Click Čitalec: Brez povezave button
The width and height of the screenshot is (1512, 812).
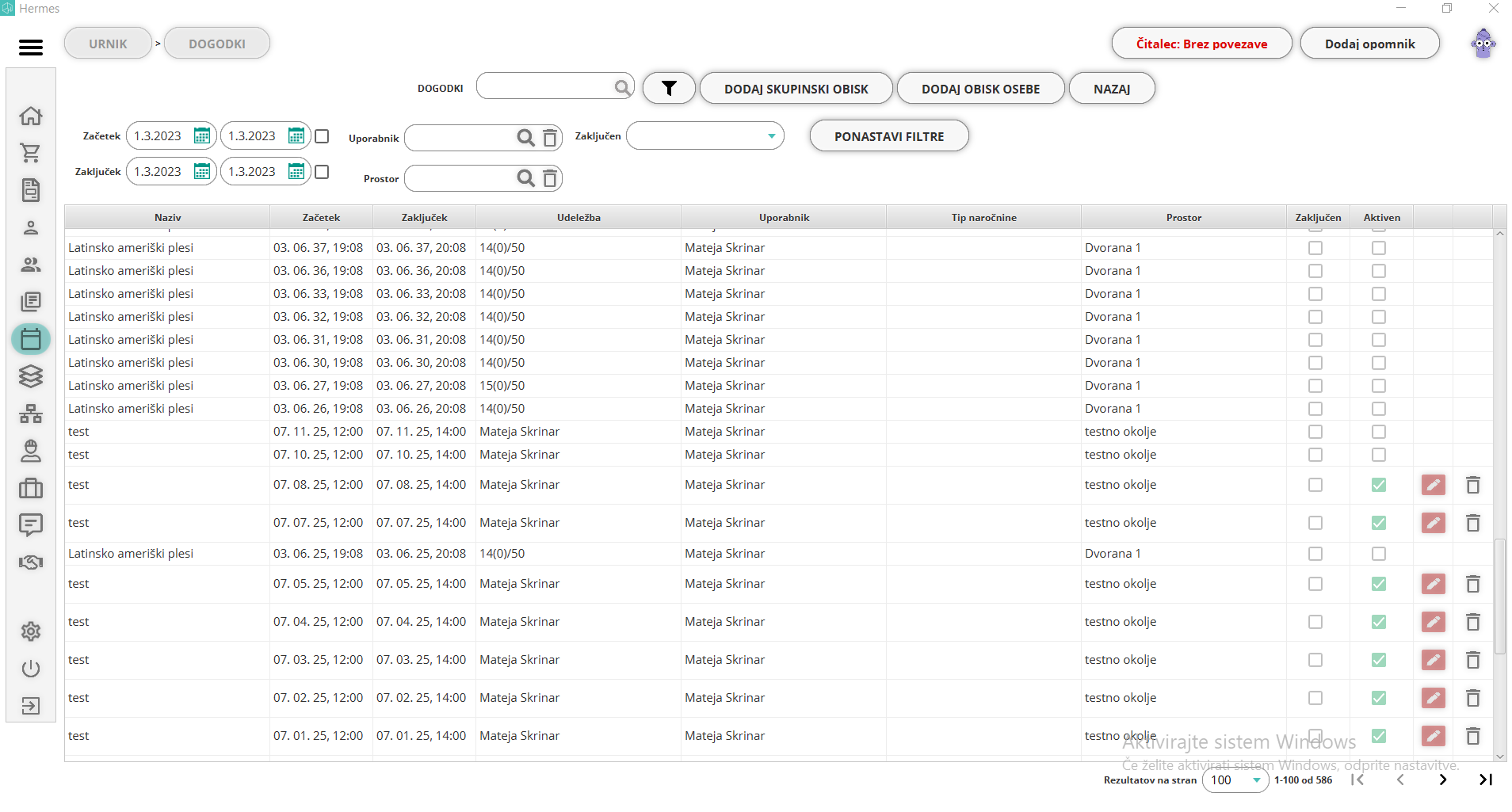click(1201, 44)
